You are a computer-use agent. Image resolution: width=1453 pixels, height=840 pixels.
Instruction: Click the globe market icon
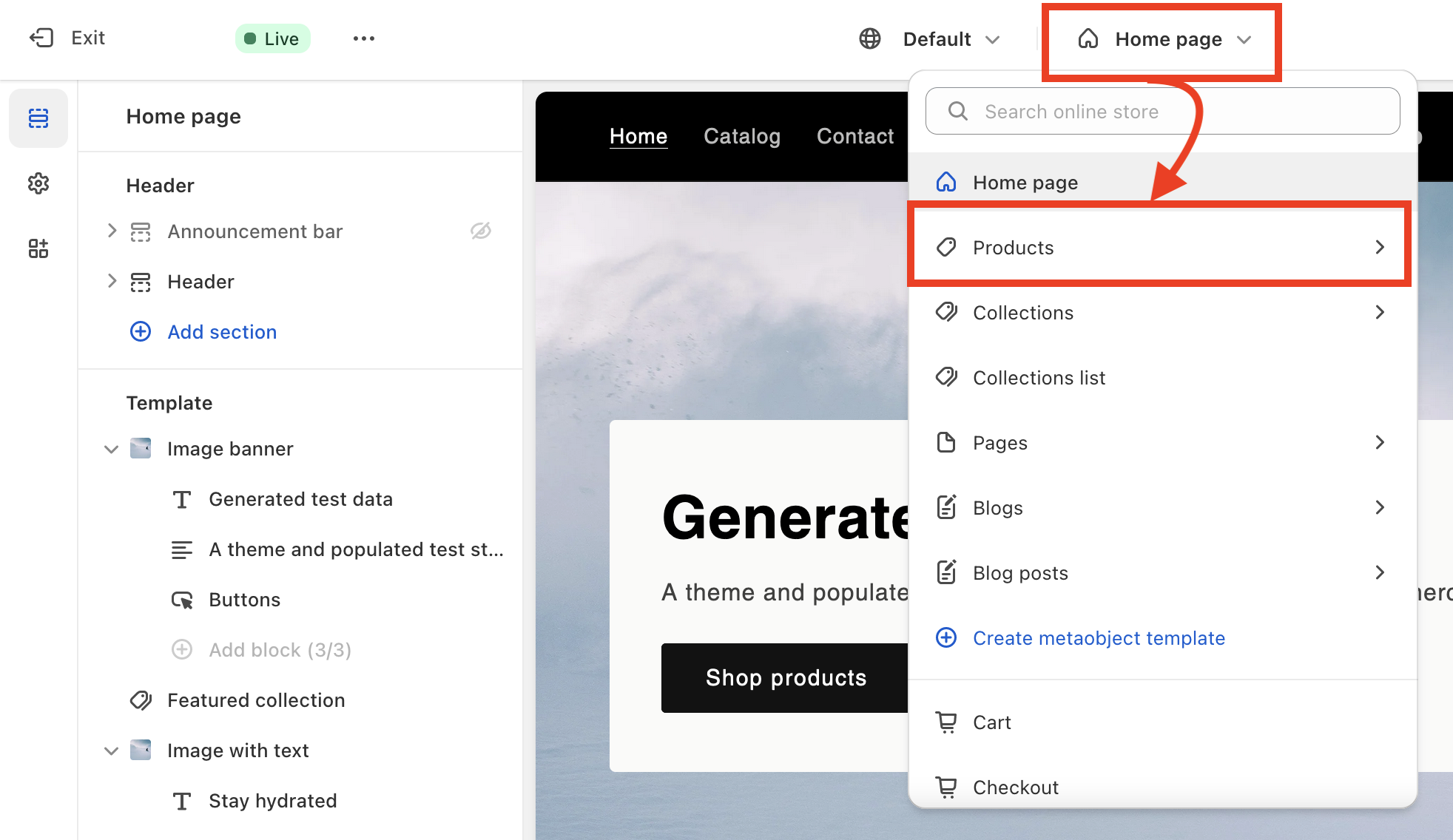click(870, 38)
